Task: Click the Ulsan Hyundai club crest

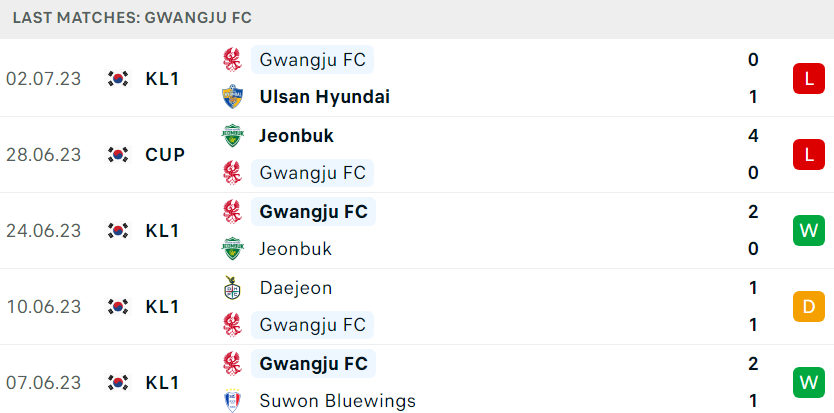Action: [x=232, y=97]
